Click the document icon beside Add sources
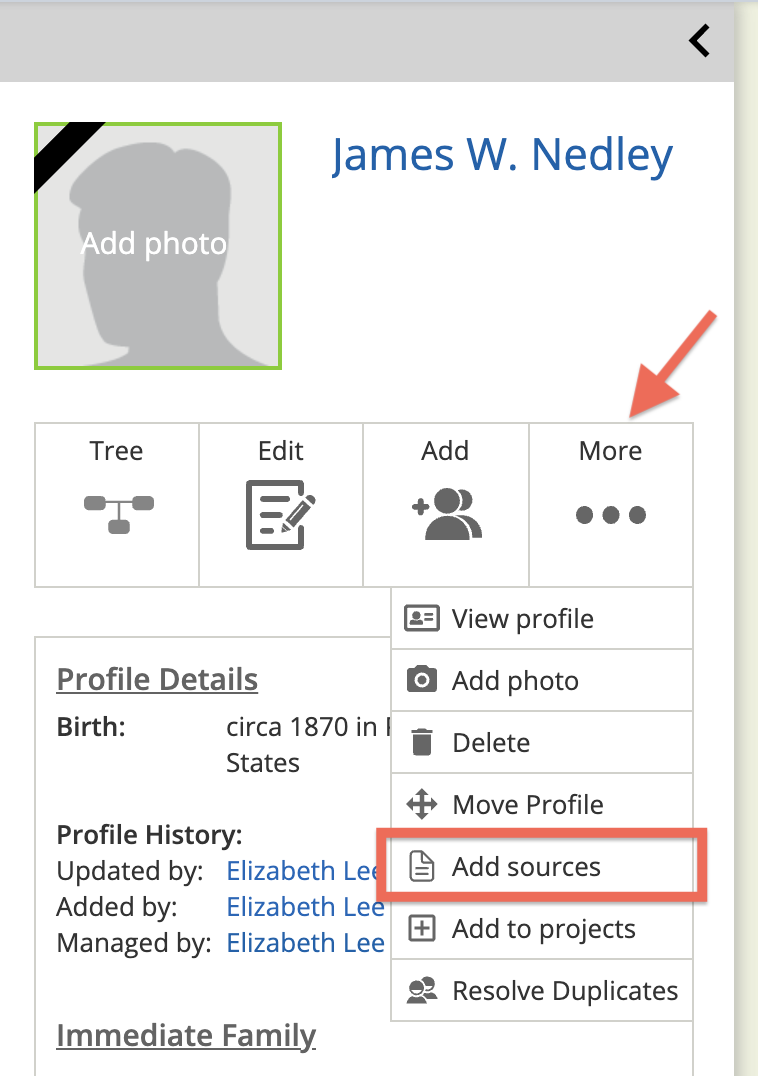The height and width of the screenshot is (1076, 758). click(423, 867)
